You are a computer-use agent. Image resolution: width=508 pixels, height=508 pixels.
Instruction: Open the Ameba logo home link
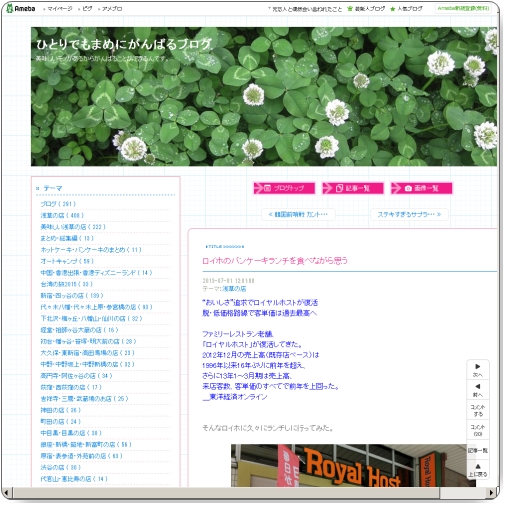[x=21, y=8]
